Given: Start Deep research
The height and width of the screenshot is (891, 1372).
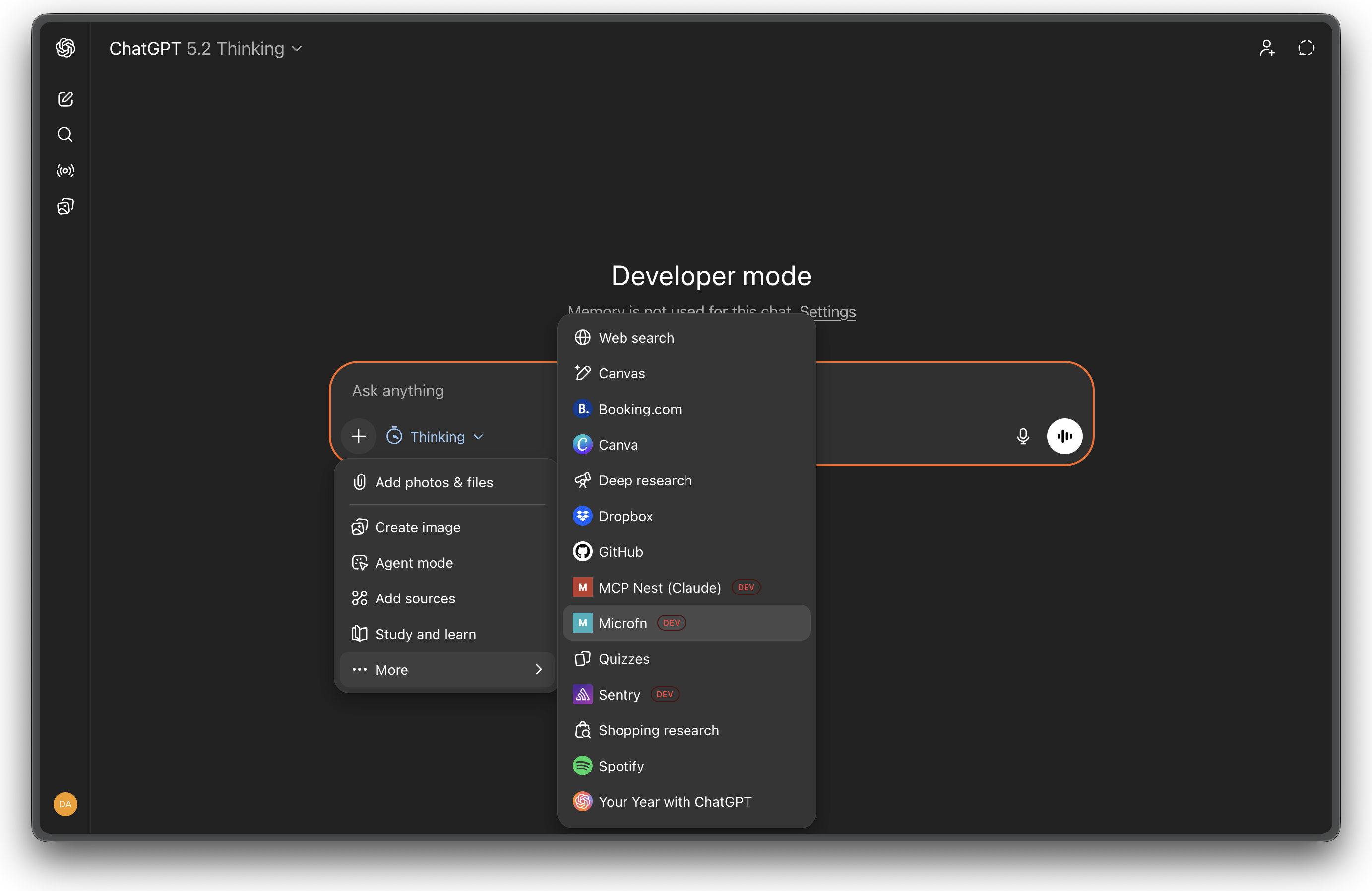Looking at the screenshot, I should [x=686, y=480].
